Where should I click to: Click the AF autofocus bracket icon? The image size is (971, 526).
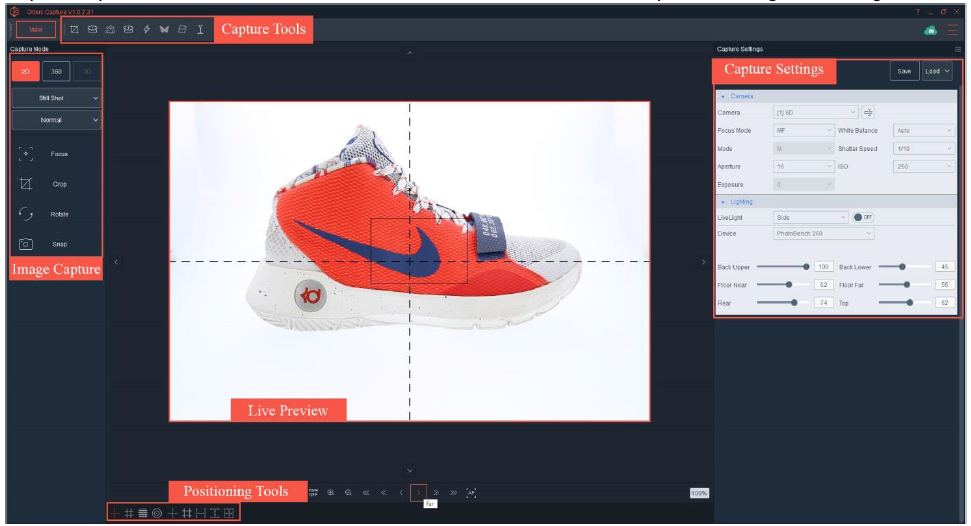point(471,493)
